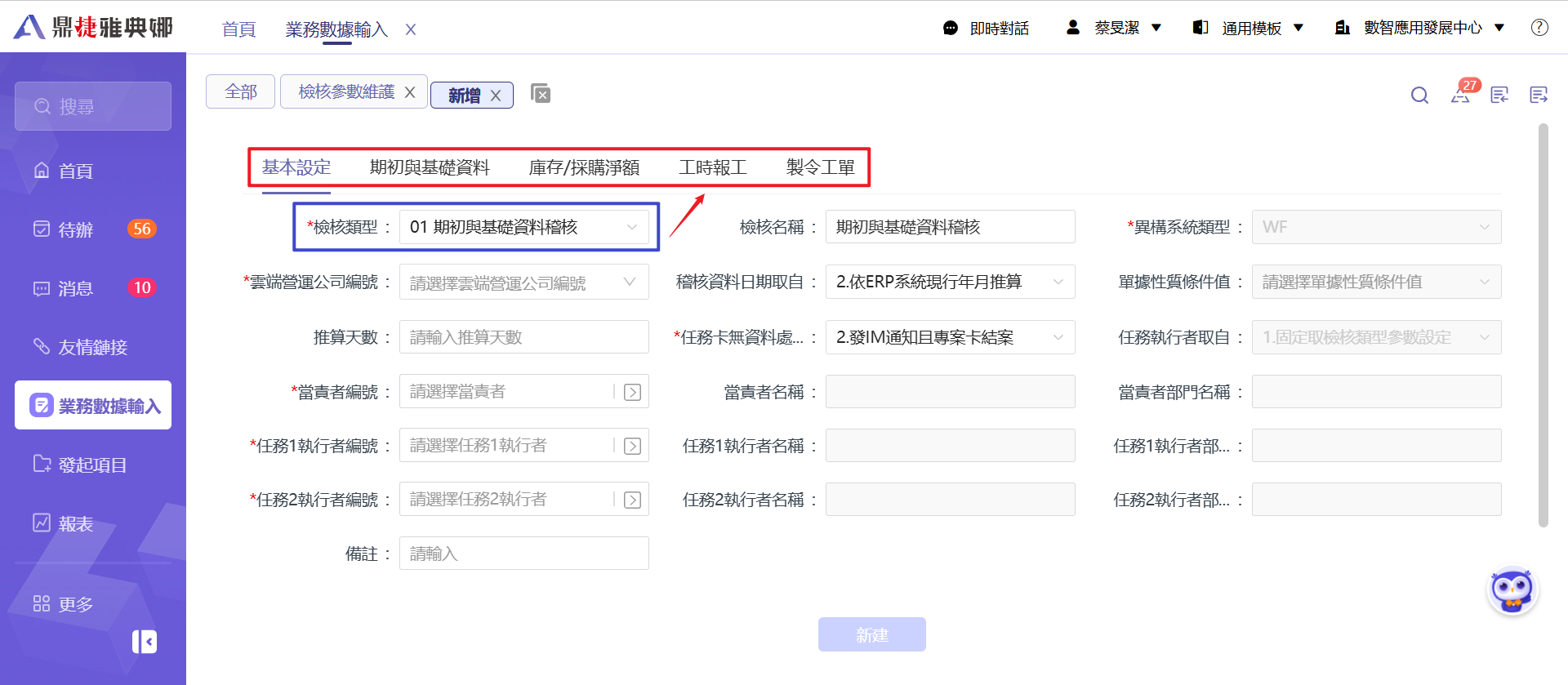Click the search magnifier icon at top right
Viewport: 1568px width, 685px height.
click(x=1420, y=95)
